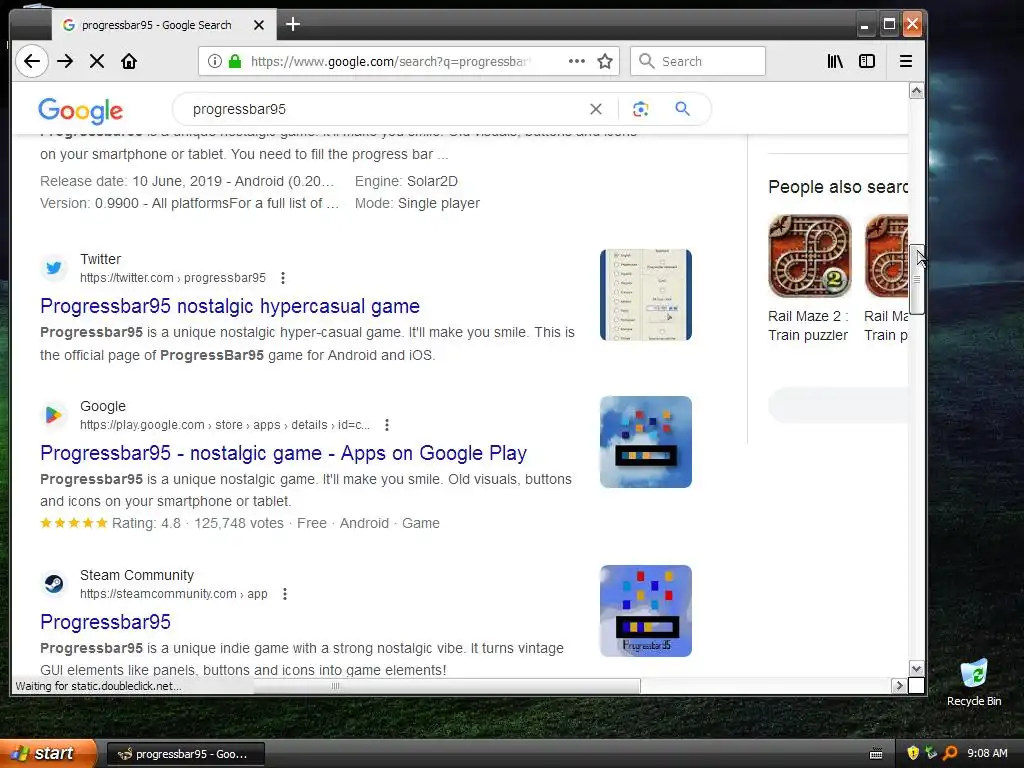Click the Release date 10 June, 2019 text
Image resolution: width=1024 pixels, height=768 pixels.
point(187,182)
